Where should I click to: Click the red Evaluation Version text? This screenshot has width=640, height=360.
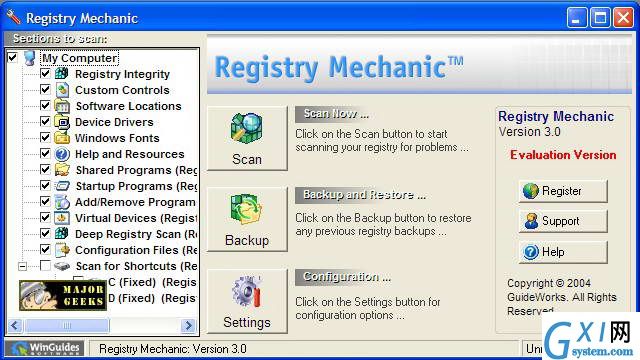[x=563, y=155]
